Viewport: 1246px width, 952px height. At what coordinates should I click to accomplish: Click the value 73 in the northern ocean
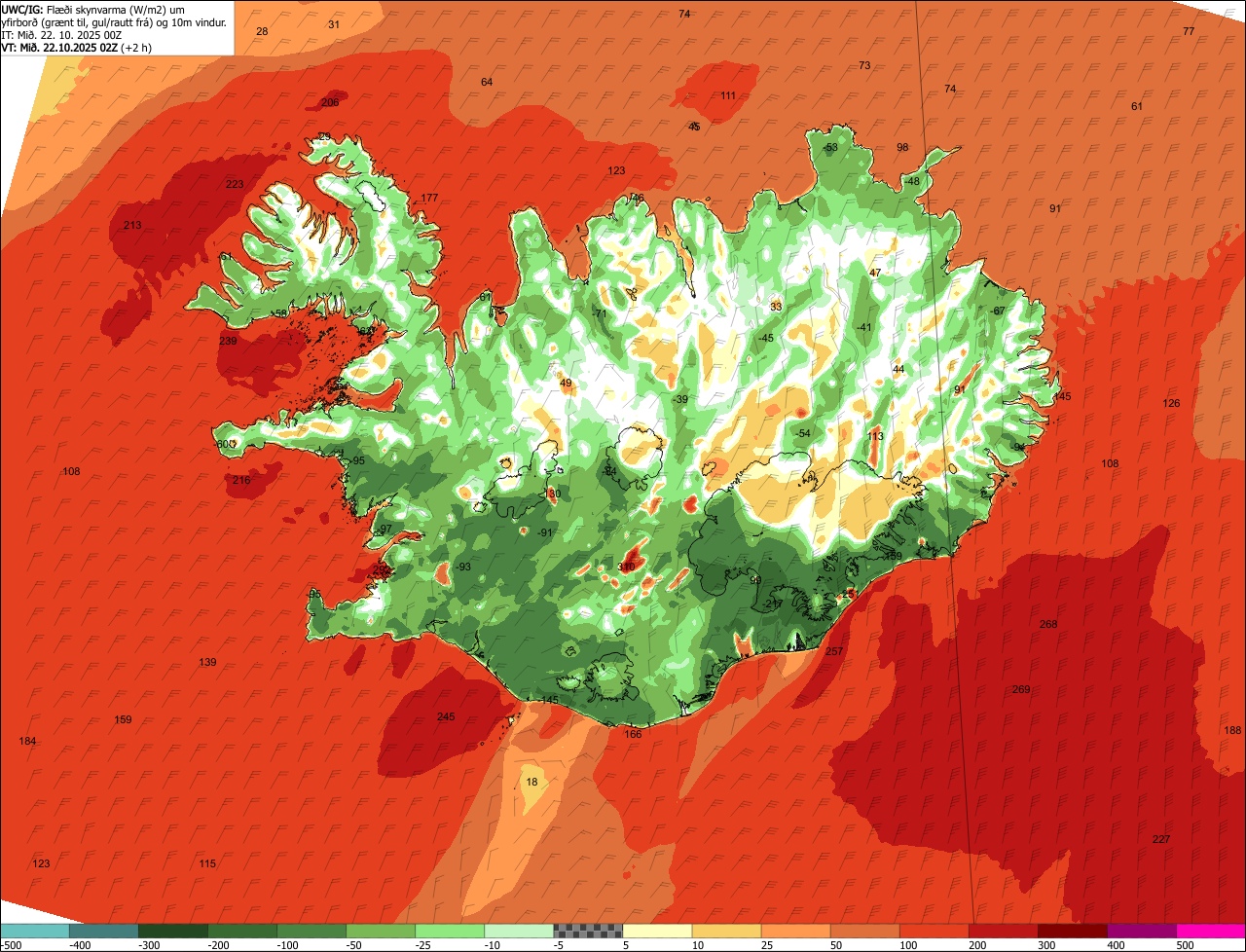(x=864, y=65)
